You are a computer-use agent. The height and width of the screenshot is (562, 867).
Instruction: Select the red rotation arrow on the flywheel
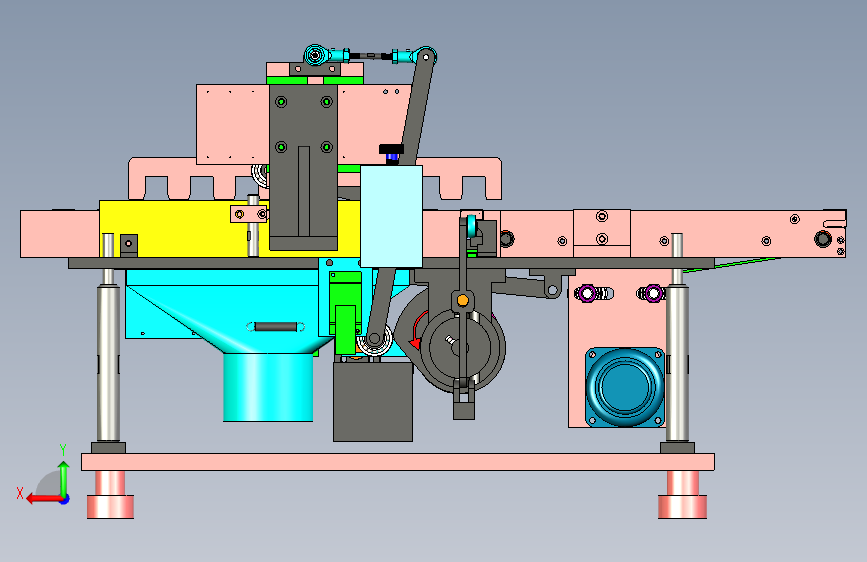coord(416,331)
